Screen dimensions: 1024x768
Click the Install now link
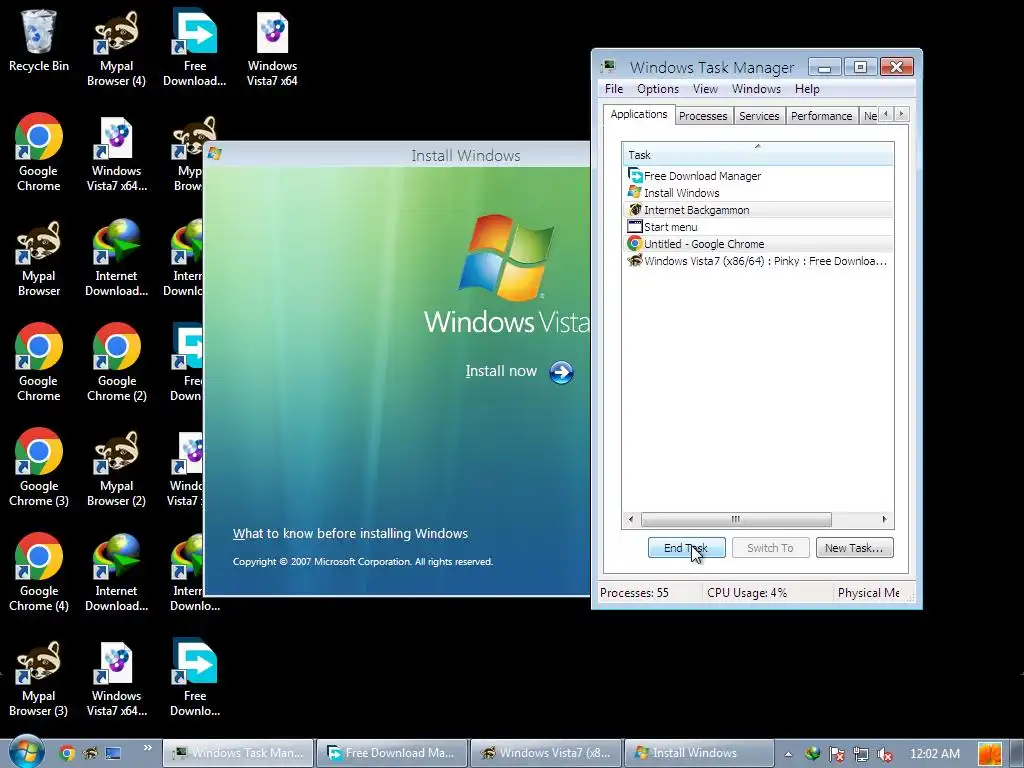pyautogui.click(x=501, y=371)
